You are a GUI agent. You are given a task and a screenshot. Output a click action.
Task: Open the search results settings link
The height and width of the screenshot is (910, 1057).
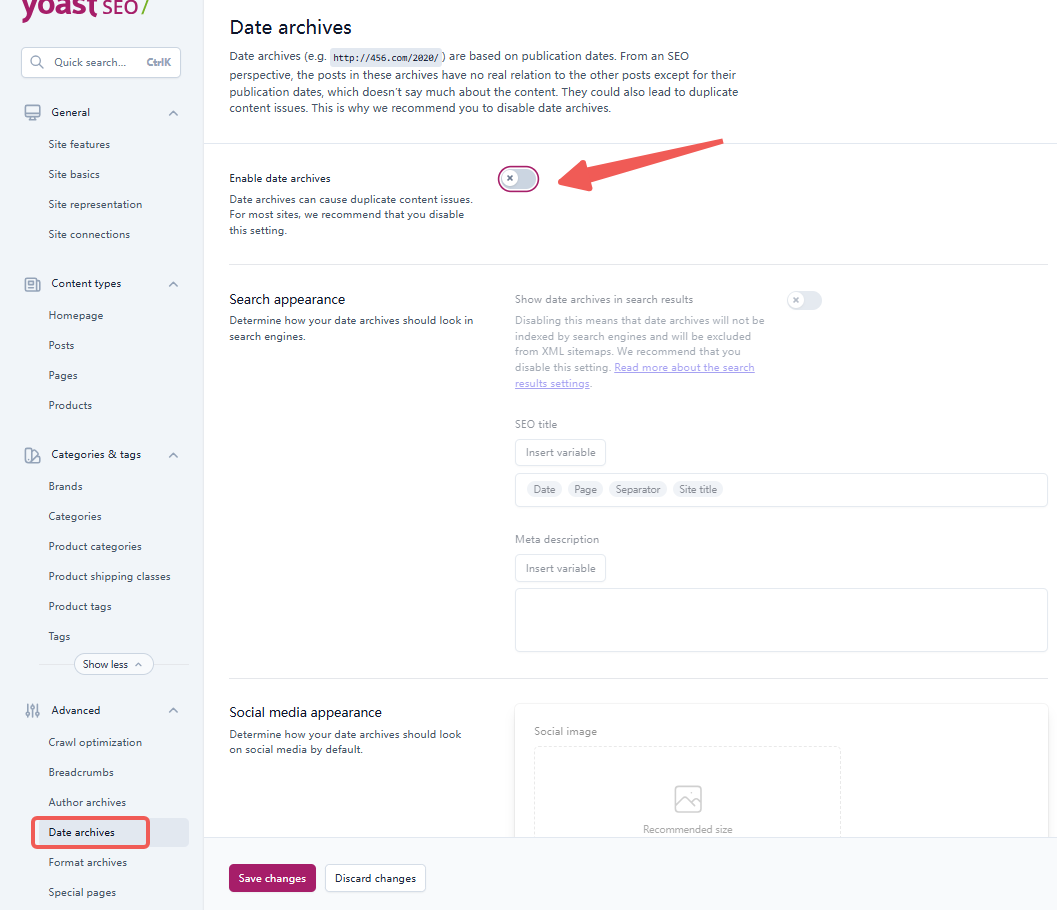(x=684, y=367)
